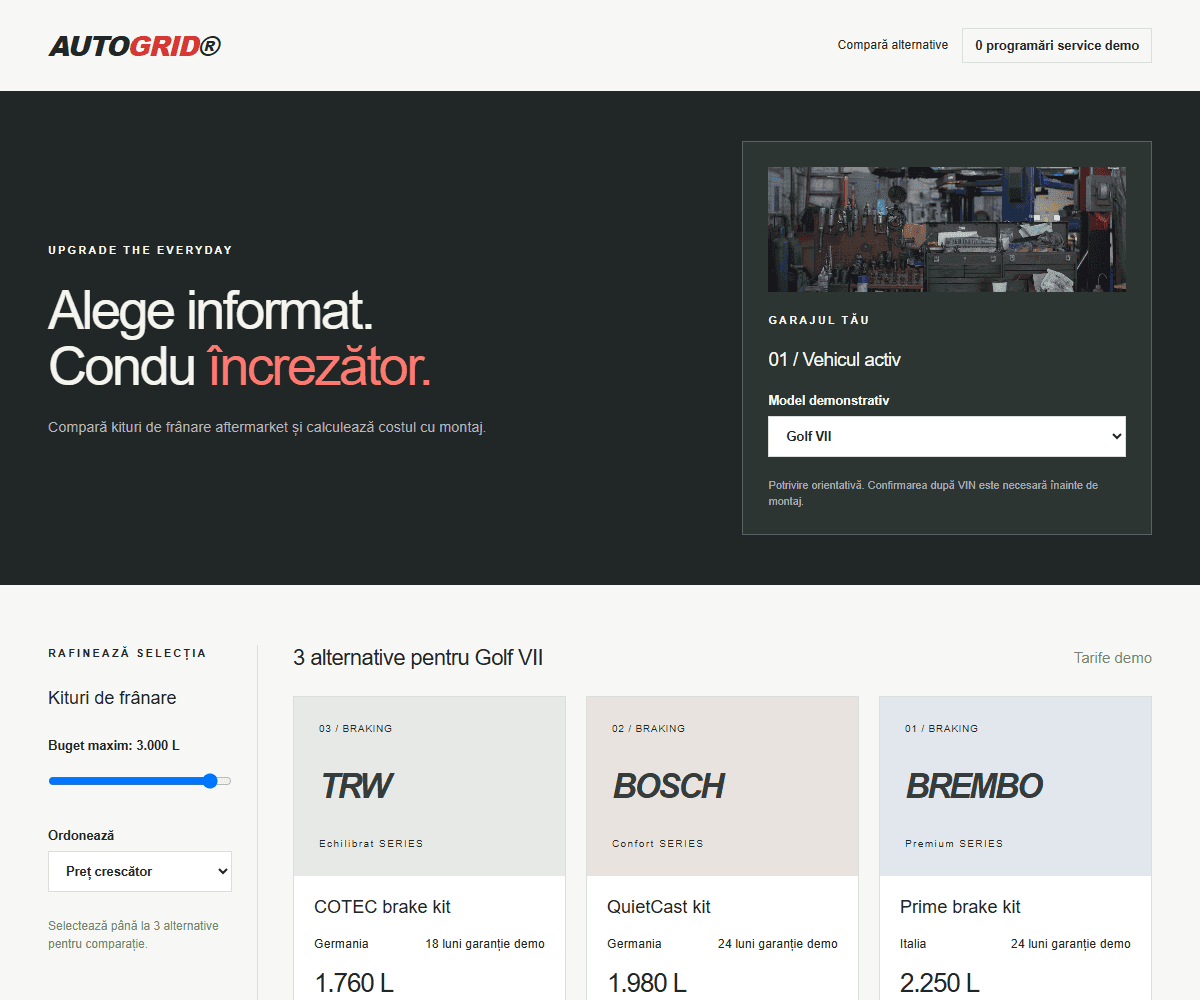1200x1000 pixels.
Task: Click the RAFINEAZĂ SELECȚIA heading
Action: pos(127,653)
